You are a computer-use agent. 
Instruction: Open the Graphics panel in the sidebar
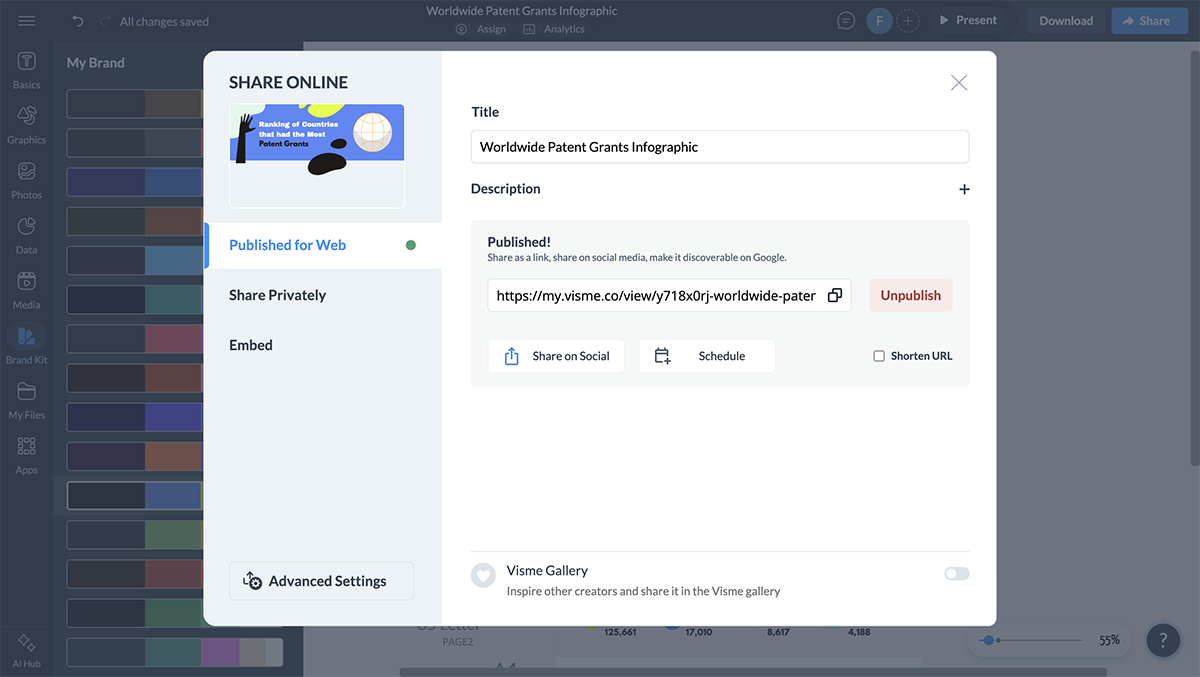pyautogui.click(x=26, y=123)
